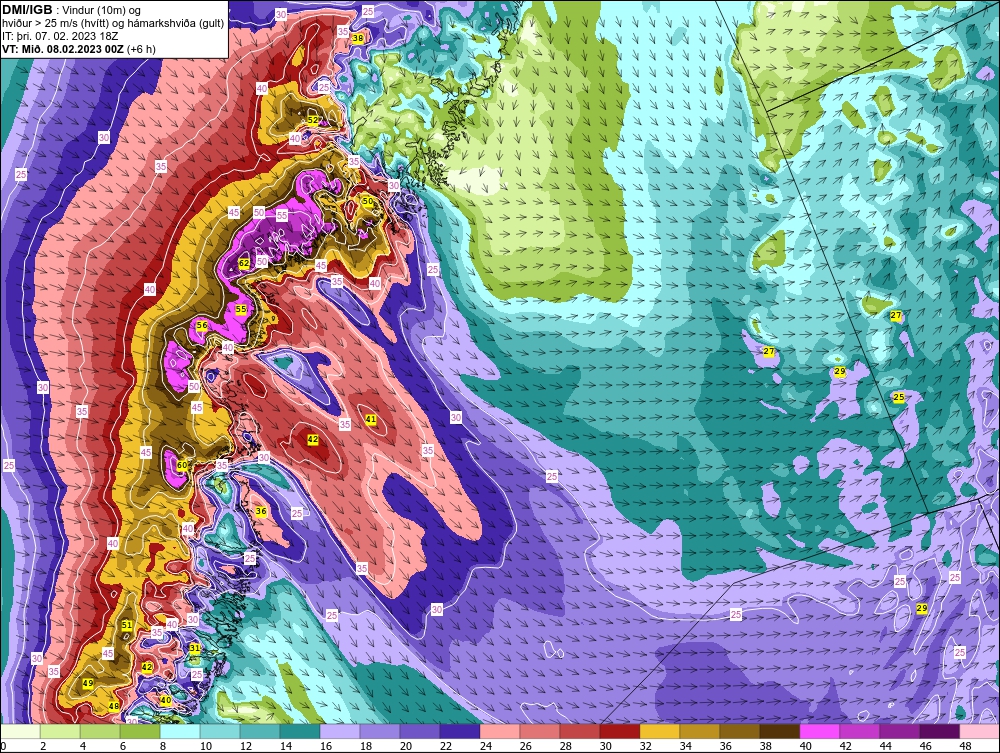This screenshot has height=753, width=1000.
Task: Select the teal swatch between 14 and 16 in legend
Action: tap(300, 731)
